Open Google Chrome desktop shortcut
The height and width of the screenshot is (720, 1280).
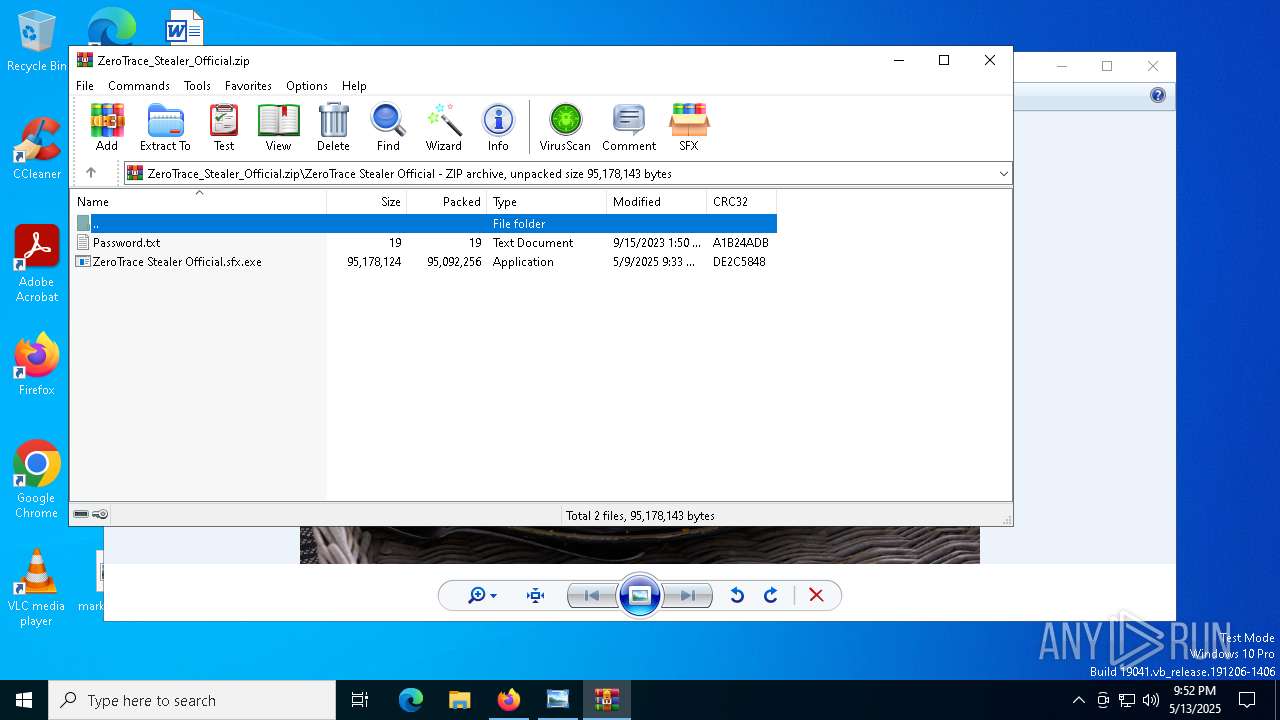pos(36,479)
